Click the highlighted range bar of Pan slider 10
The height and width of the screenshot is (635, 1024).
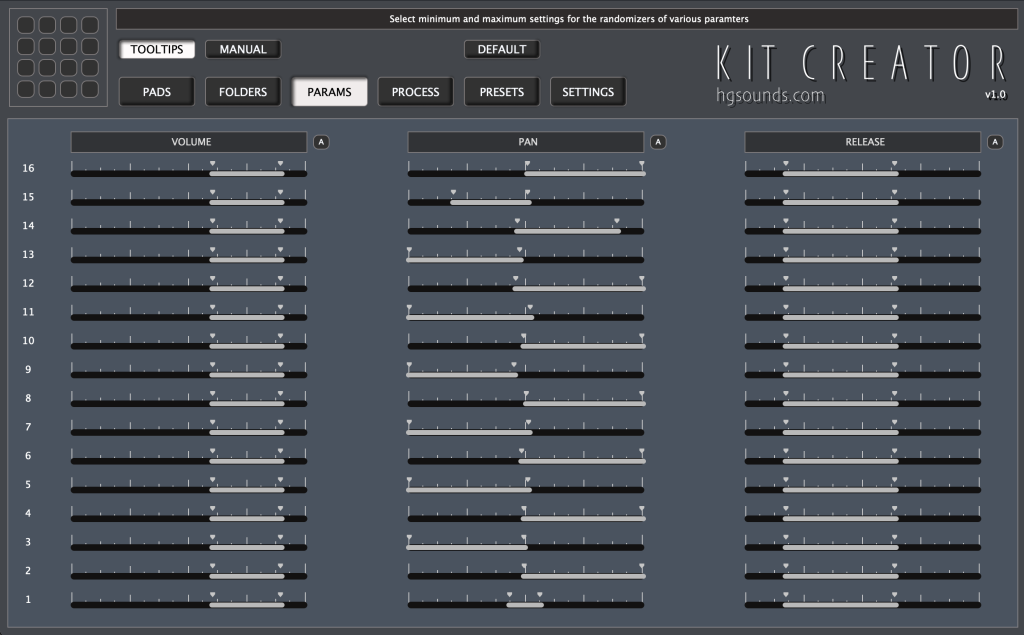(583, 346)
